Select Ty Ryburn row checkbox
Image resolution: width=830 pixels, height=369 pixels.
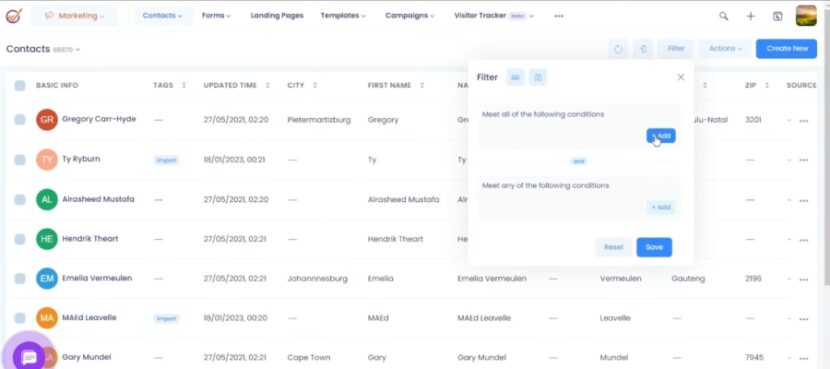[20, 159]
